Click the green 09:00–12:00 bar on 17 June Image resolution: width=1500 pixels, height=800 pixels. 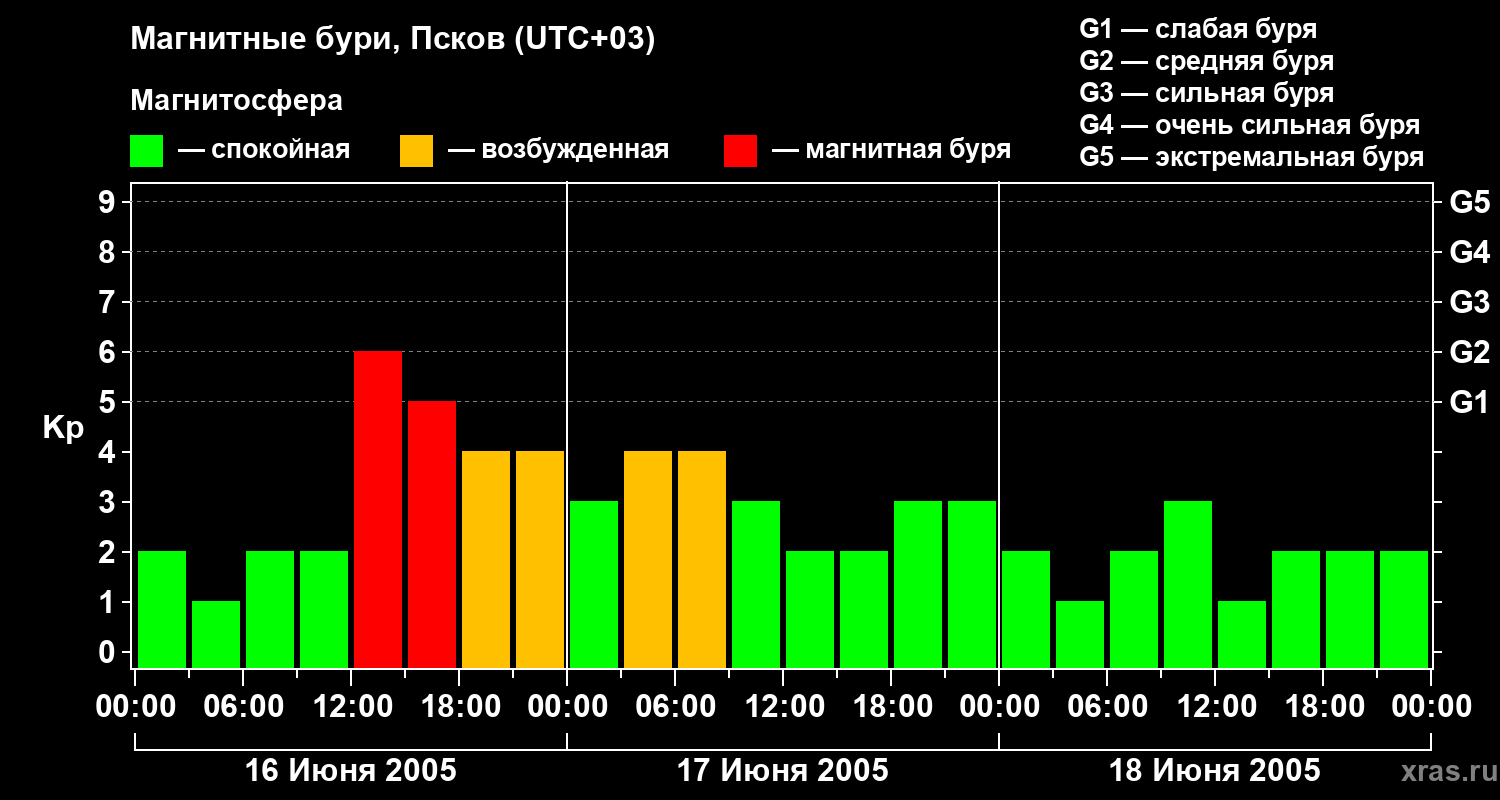(756, 584)
